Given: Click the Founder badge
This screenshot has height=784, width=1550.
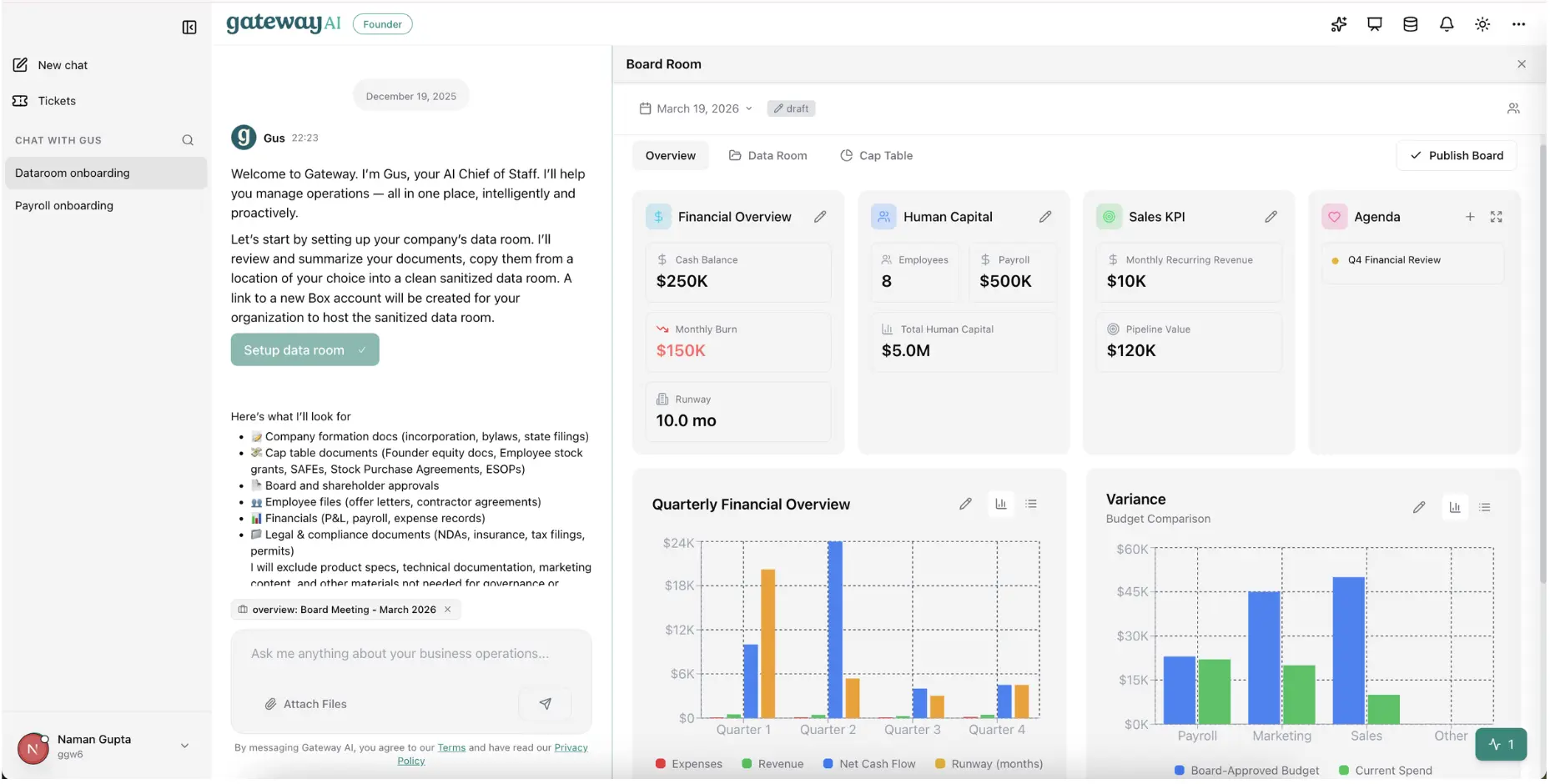Looking at the screenshot, I should [382, 24].
